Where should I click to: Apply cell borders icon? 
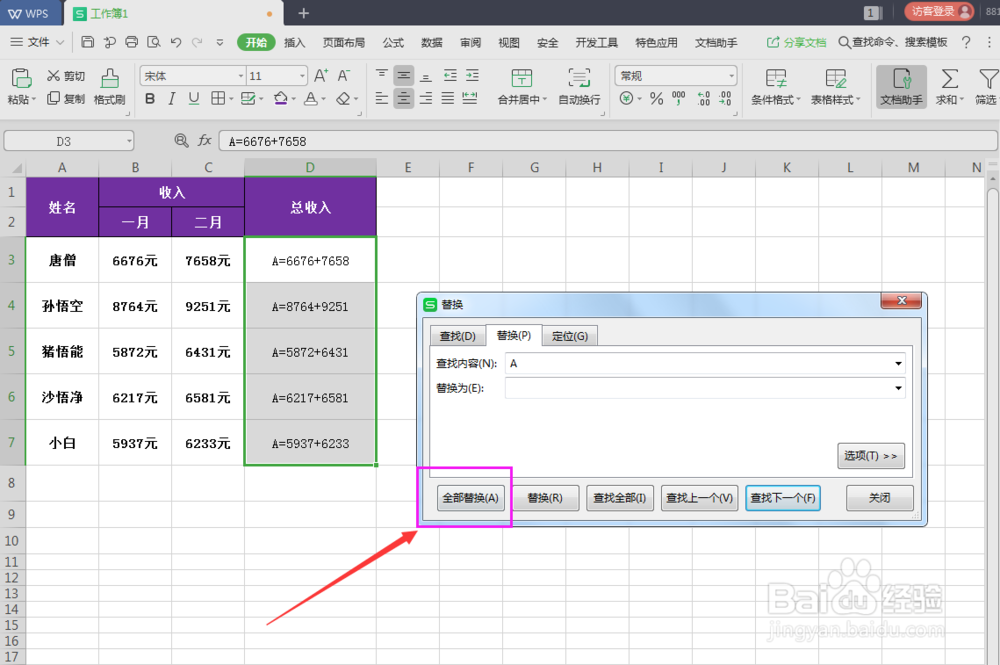218,98
